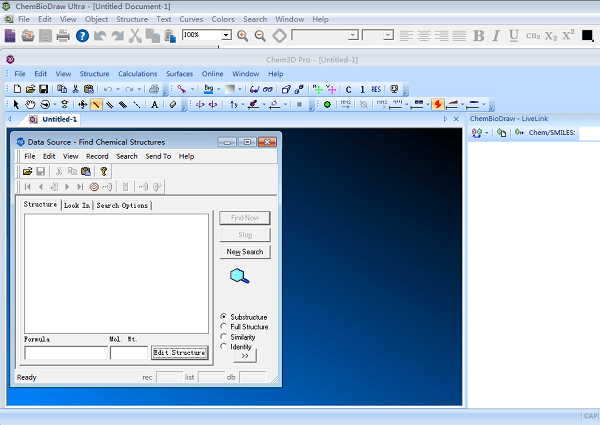Open the Data Source Send To menu
Screen dimensions: 600x425
[158, 156]
